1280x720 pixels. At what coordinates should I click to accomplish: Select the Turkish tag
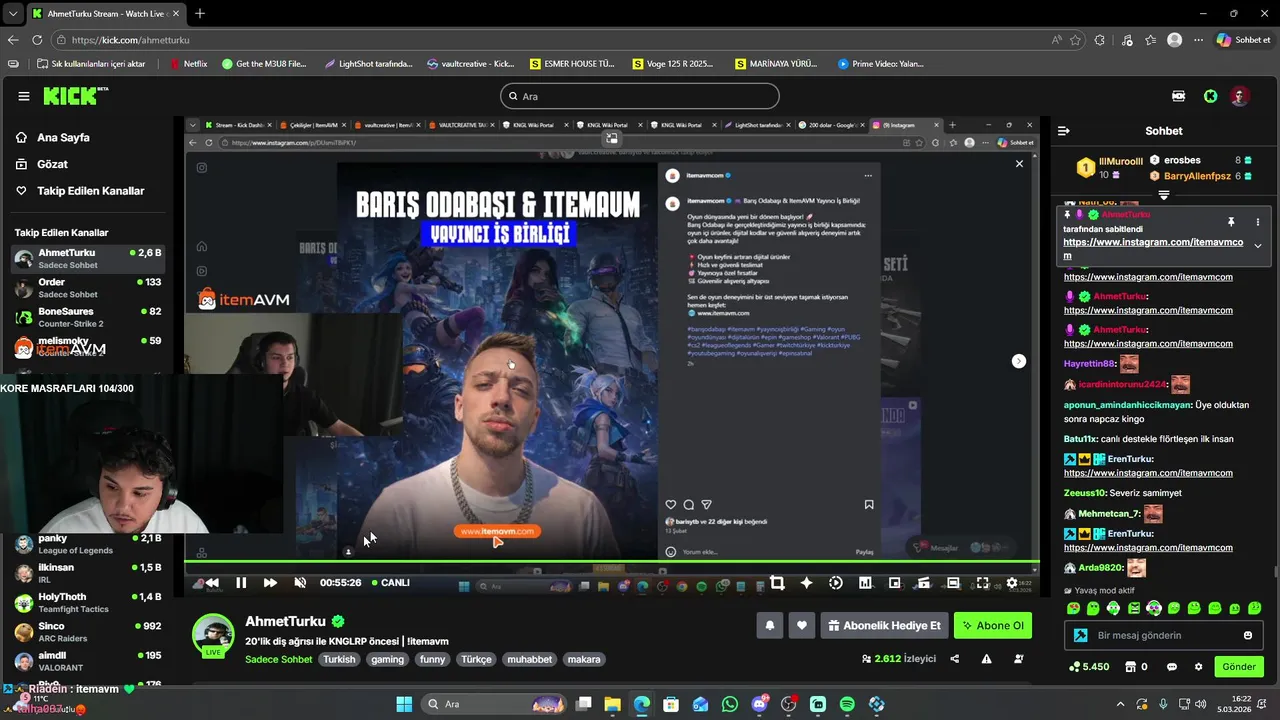pos(339,659)
